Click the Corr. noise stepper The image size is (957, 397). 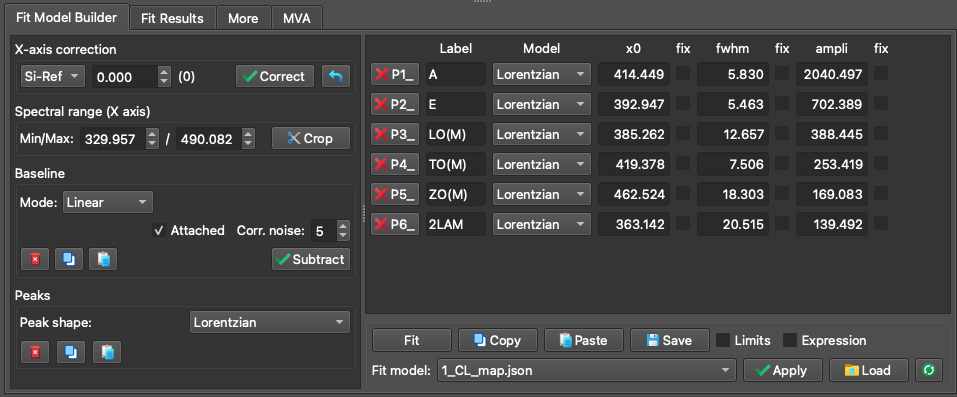(x=343, y=231)
